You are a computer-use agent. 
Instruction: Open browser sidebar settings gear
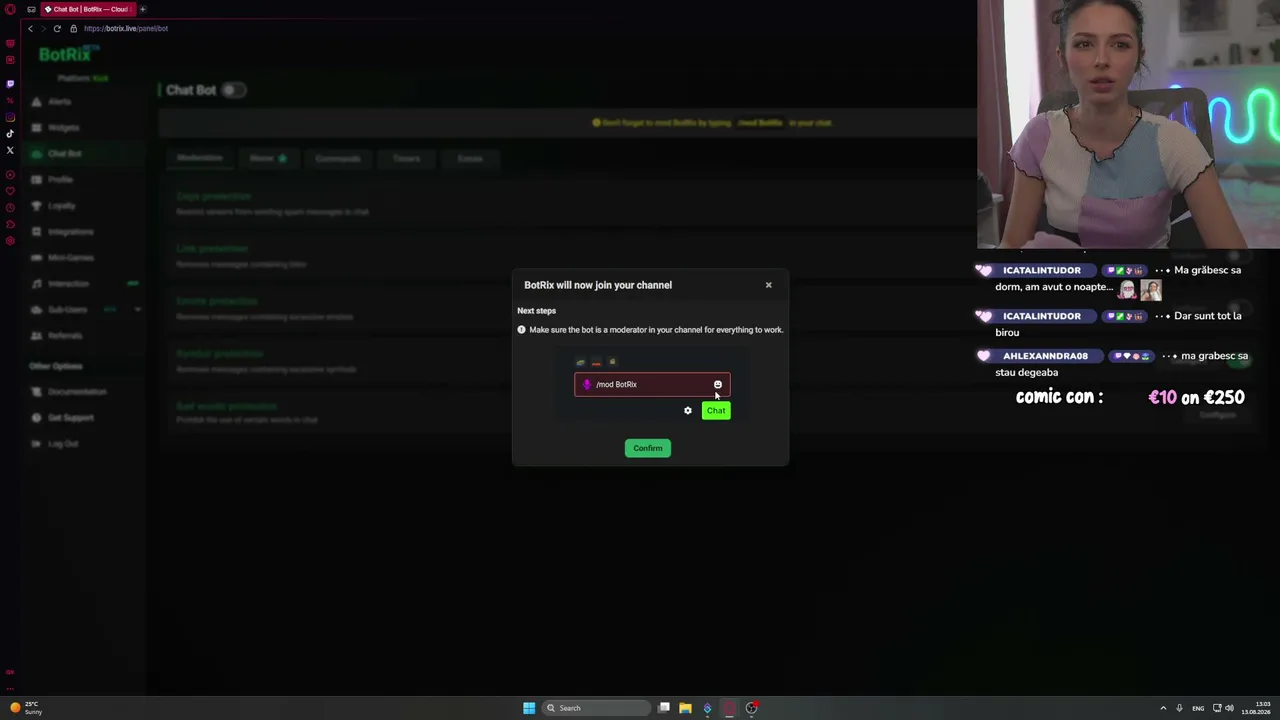click(10, 240)
